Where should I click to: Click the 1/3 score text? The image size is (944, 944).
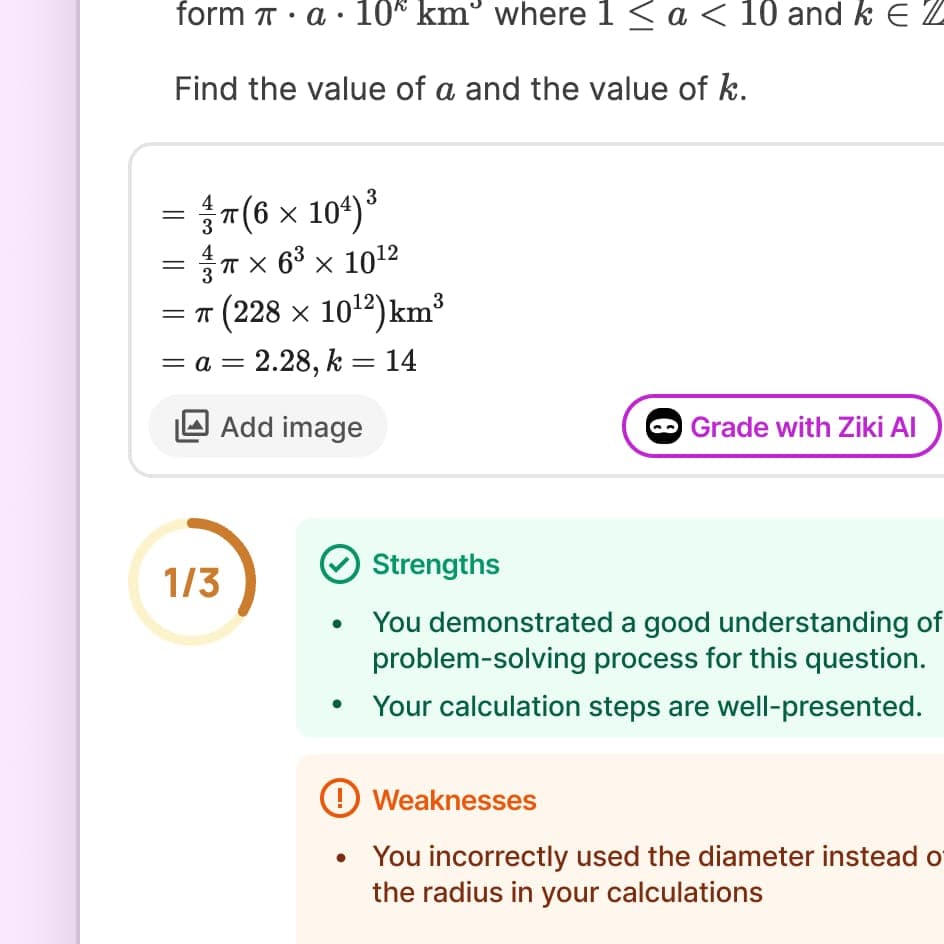coord(192,583)
